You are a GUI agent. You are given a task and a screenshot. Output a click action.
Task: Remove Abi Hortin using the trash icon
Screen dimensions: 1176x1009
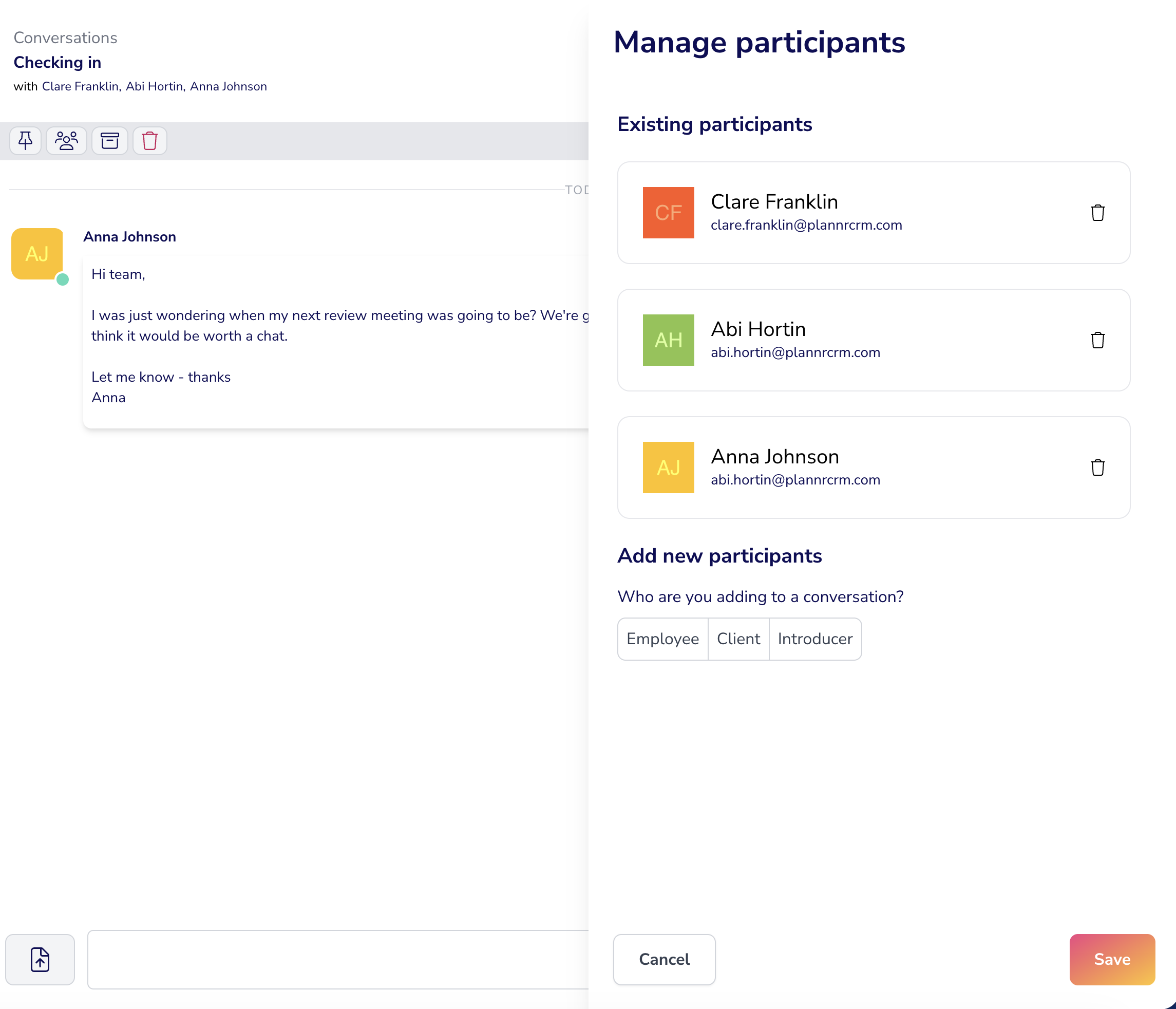coord(1097,340)
